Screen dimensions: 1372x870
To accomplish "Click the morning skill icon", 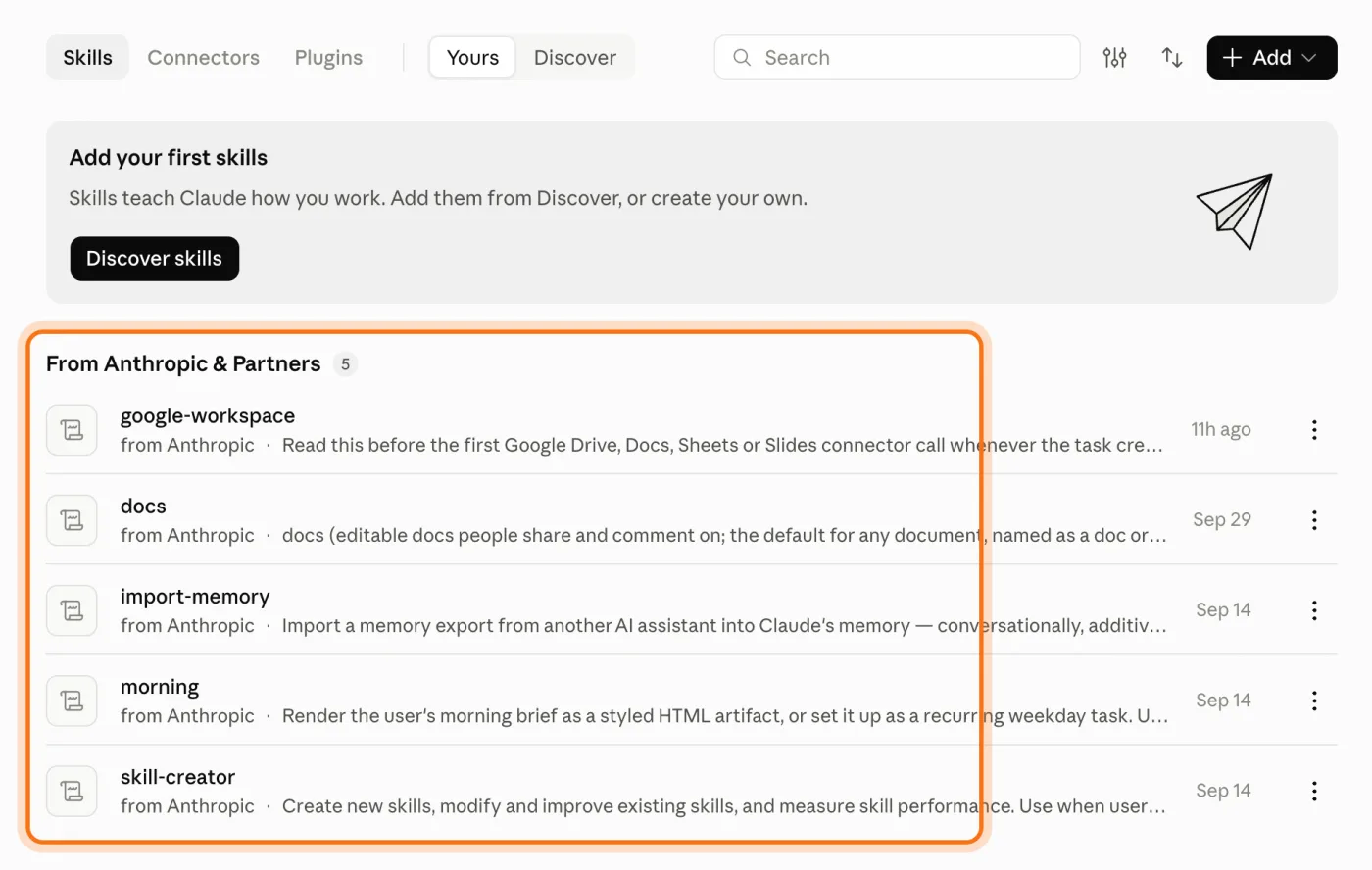I will [x=72, y=701].
